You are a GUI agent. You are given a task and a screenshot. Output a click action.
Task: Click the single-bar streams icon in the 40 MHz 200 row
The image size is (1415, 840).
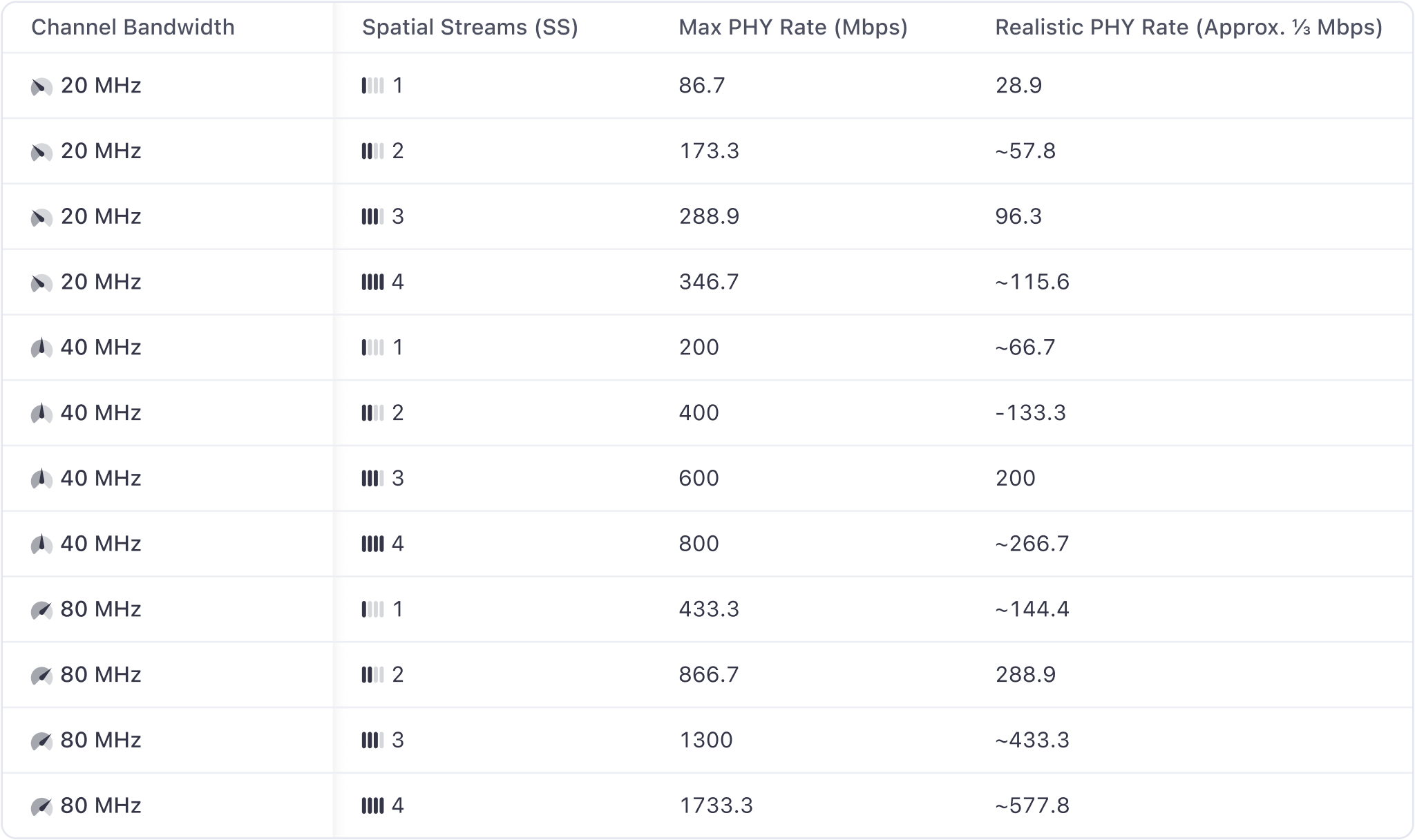click(x=372, y=347)
